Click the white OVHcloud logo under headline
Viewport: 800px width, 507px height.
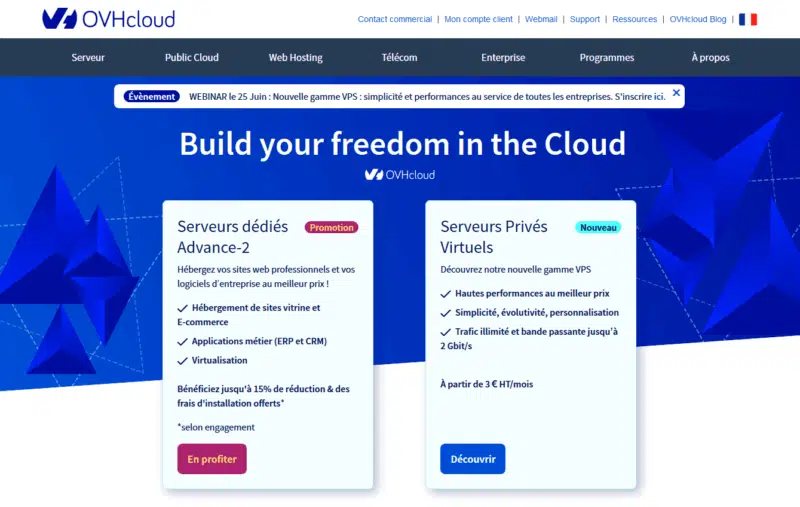pos(400,174)
